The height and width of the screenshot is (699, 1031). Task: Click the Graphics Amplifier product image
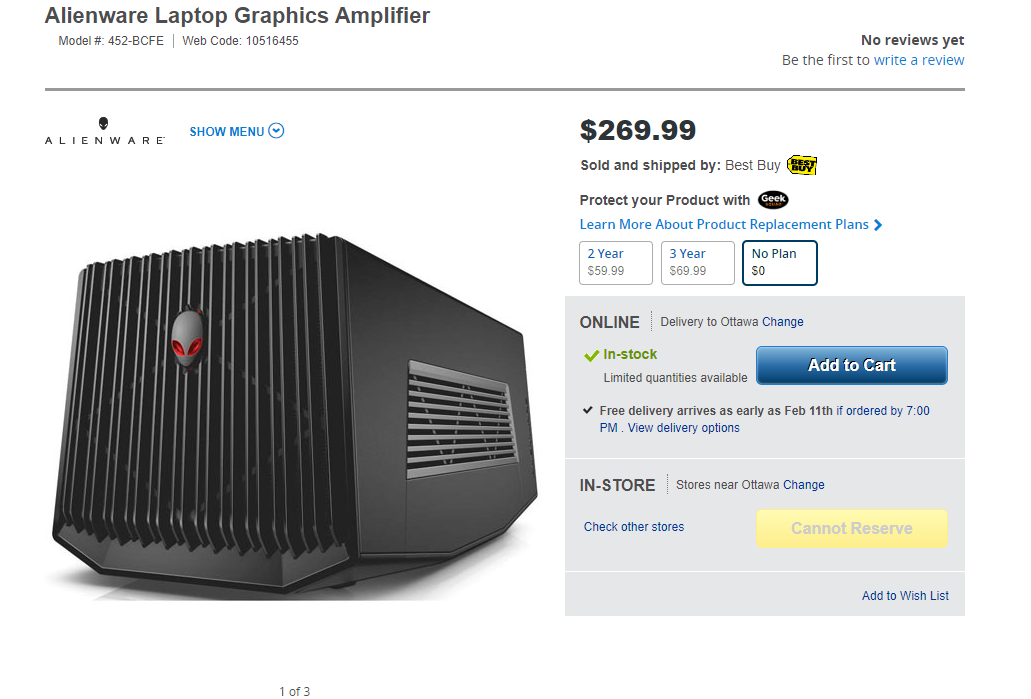click(295, 414)
